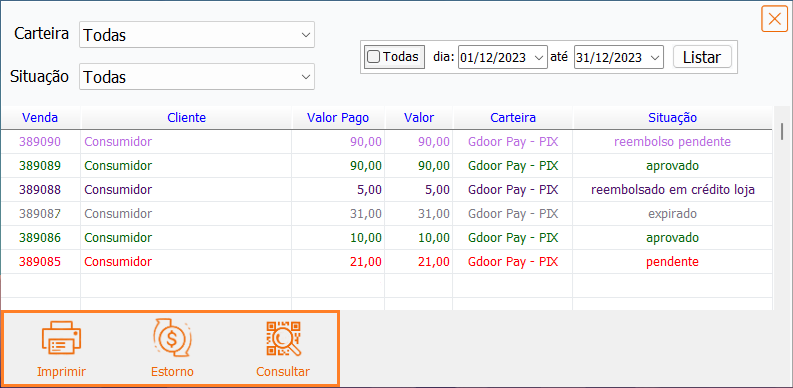
Task: Click the table's vertical scrollbar thumb
Action: click(x=782, y=131)
